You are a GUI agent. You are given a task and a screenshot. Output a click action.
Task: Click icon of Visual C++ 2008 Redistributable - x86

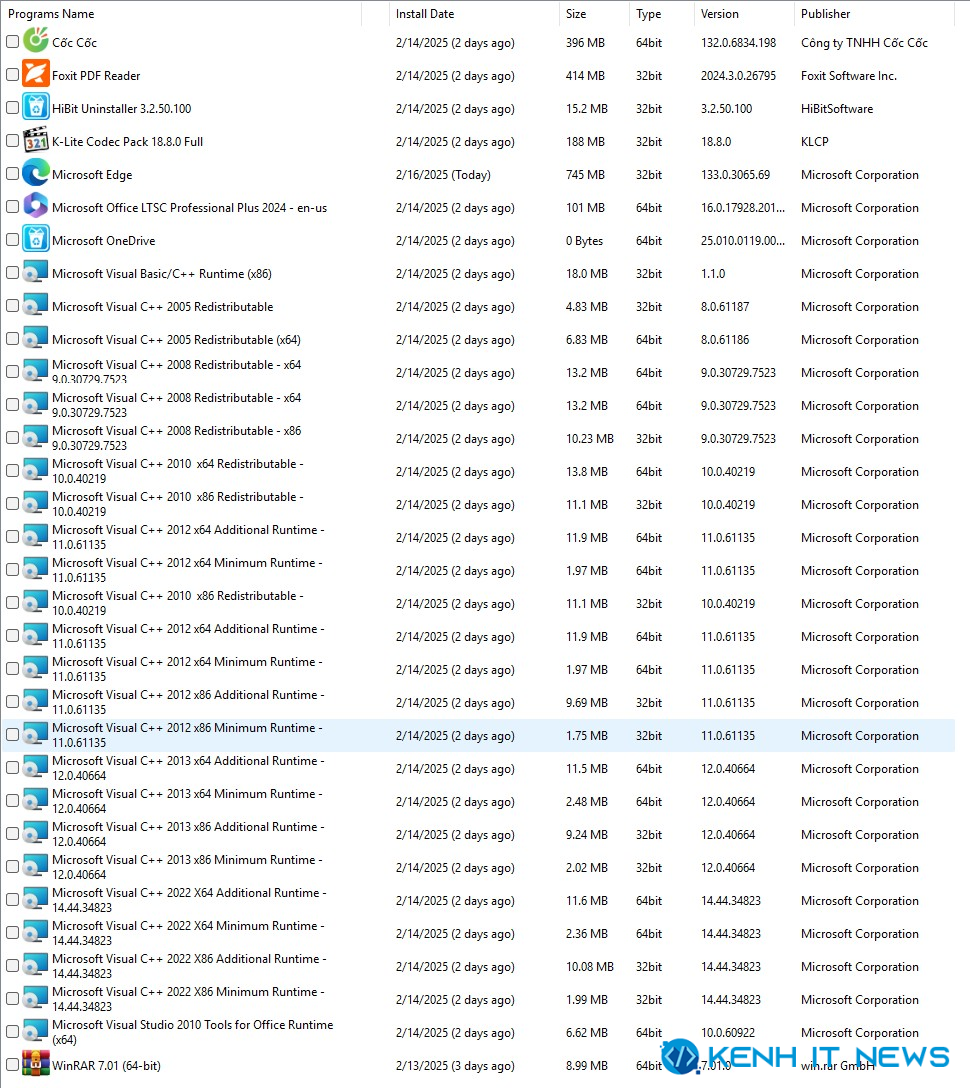[x=35, y=437]
